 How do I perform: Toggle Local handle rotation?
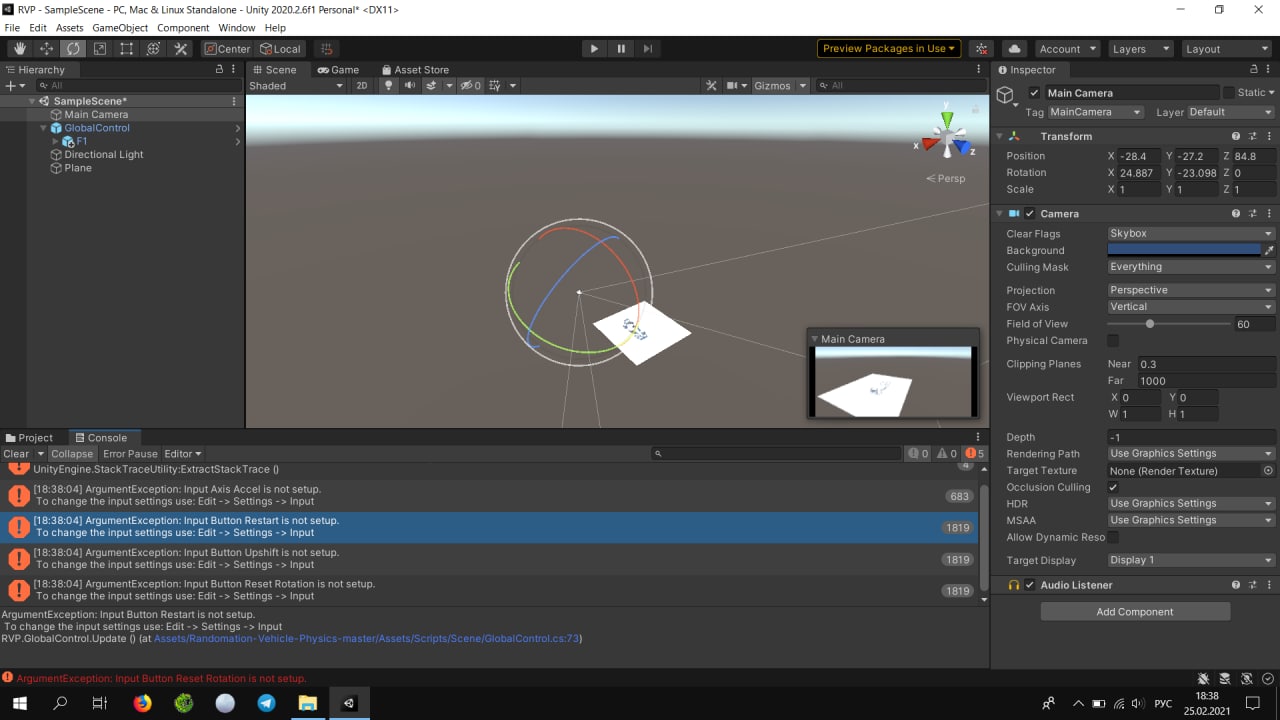(x=280, y=49)
